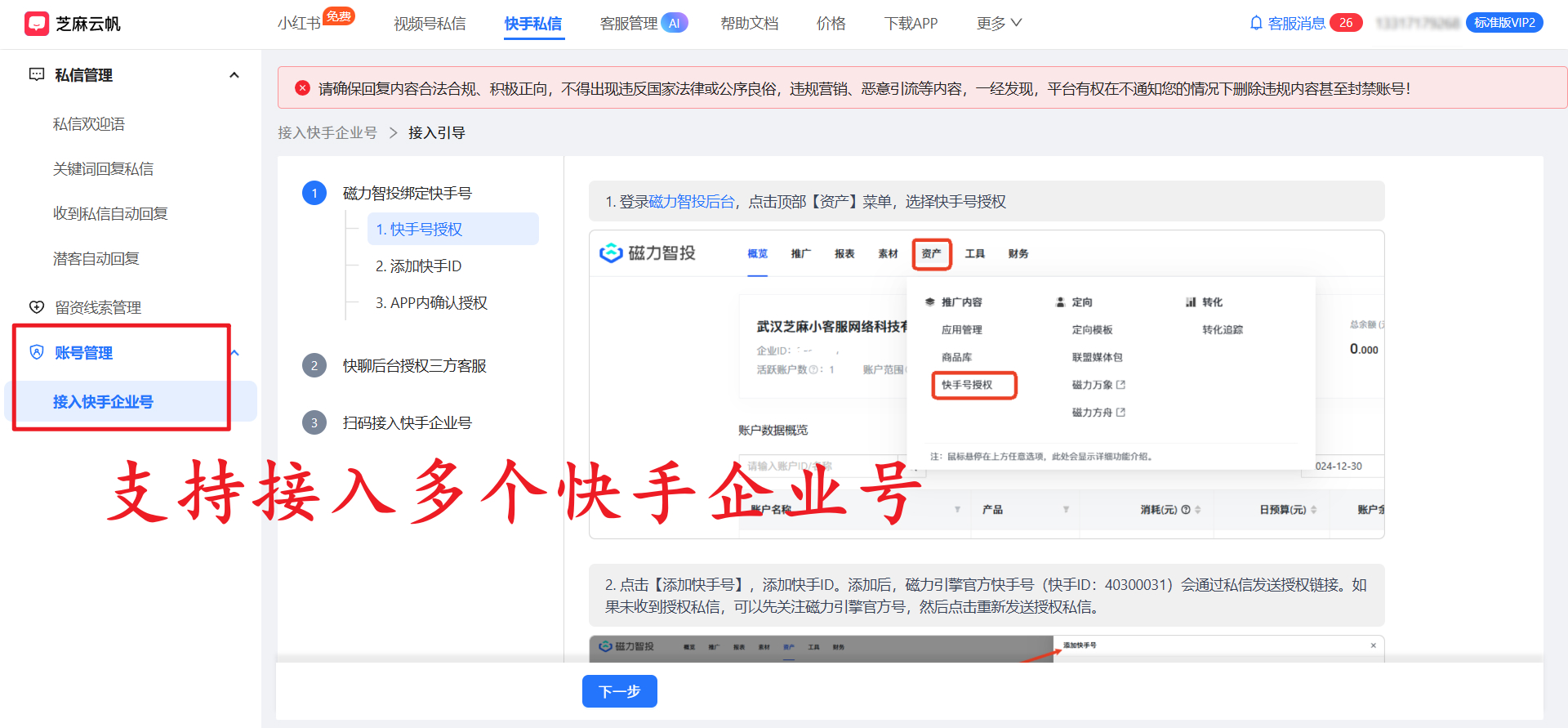The image size is (1568, 728).
Task: Collapse the 私信管理 section chevron
Action: pos(234,75)
